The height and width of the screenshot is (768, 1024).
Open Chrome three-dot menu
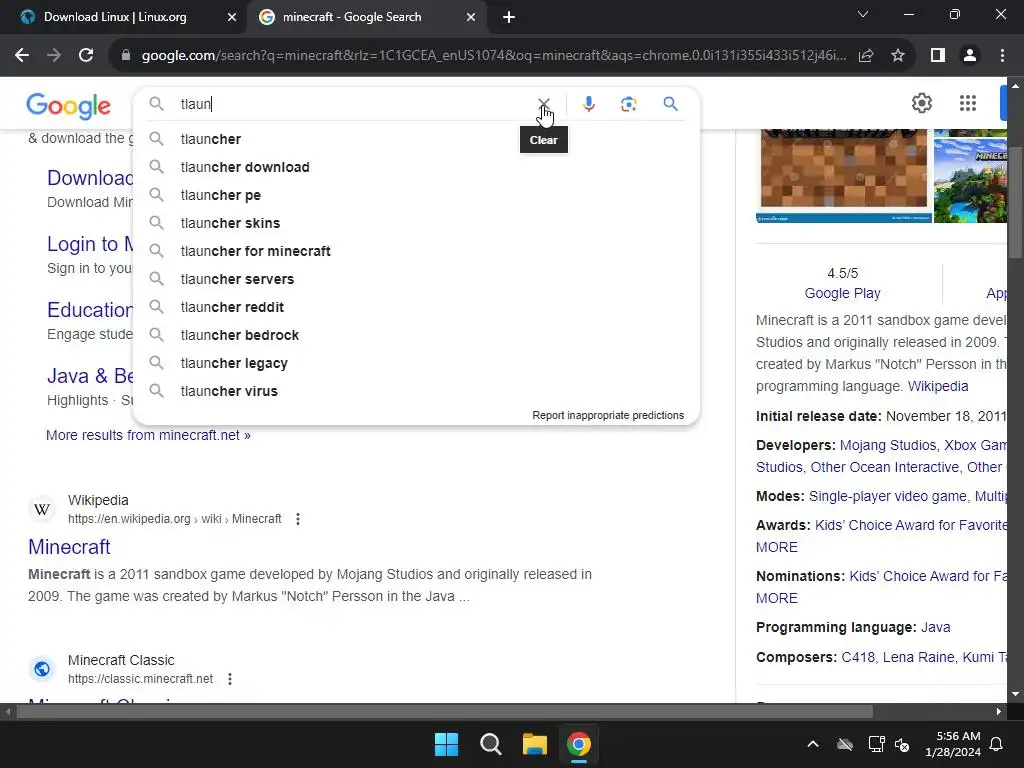(x=1002, y=56)
